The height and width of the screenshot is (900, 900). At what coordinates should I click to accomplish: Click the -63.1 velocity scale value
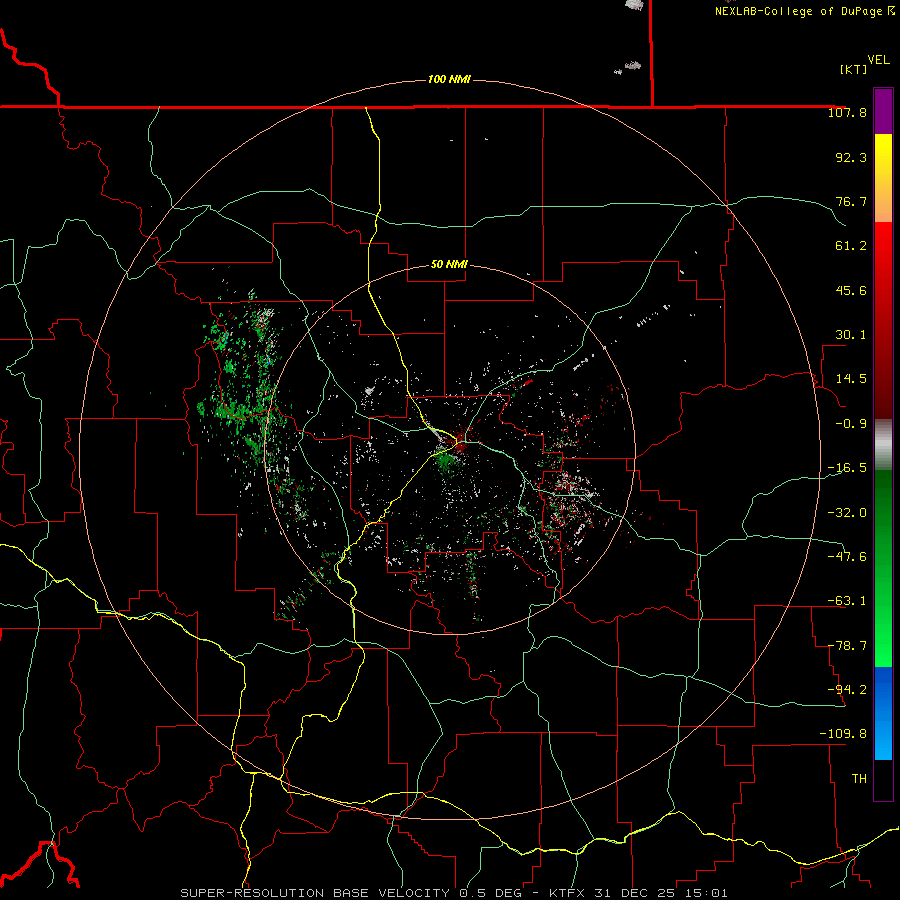(x=847, y=601)
